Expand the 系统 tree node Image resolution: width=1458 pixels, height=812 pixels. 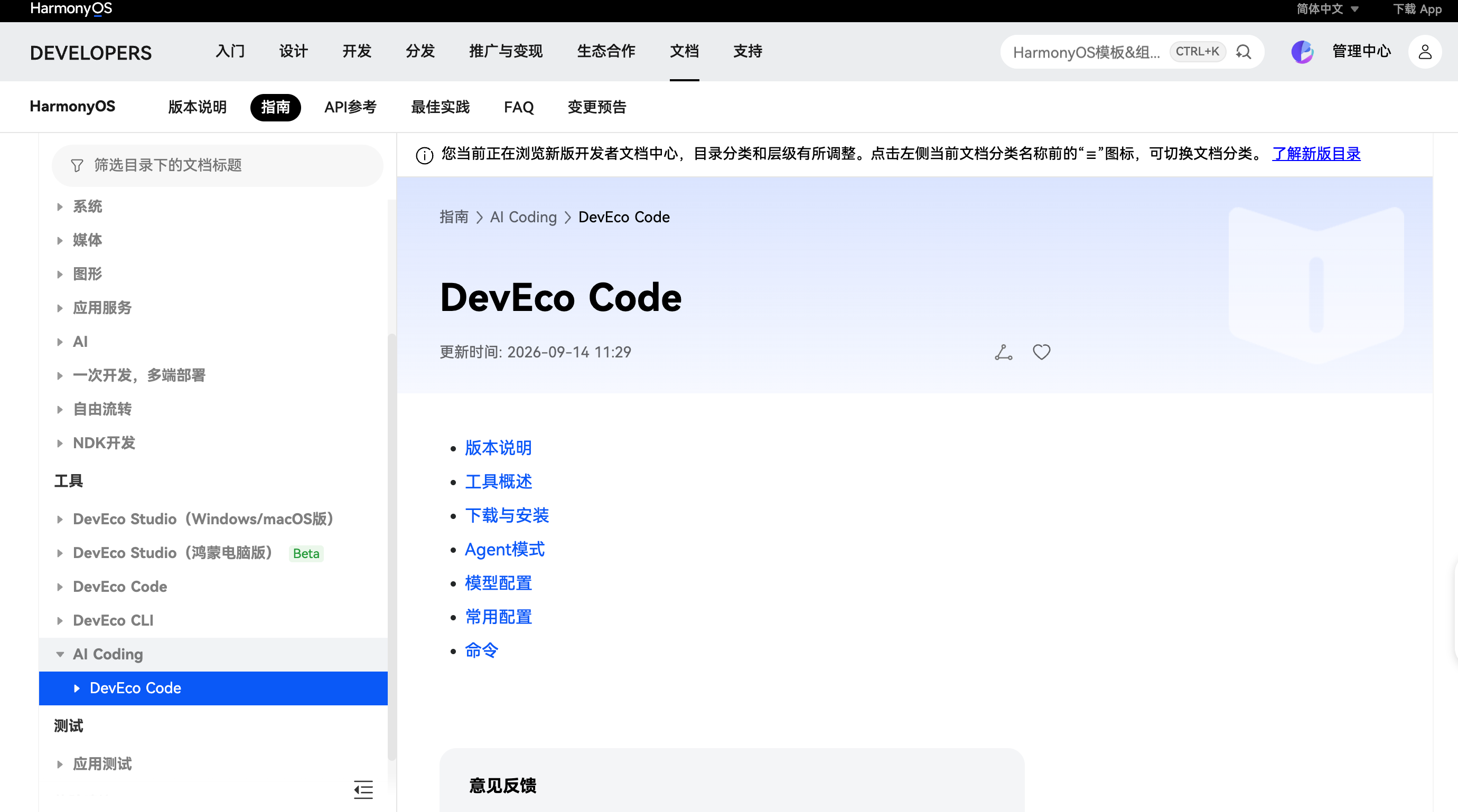(x=59, y=206)
